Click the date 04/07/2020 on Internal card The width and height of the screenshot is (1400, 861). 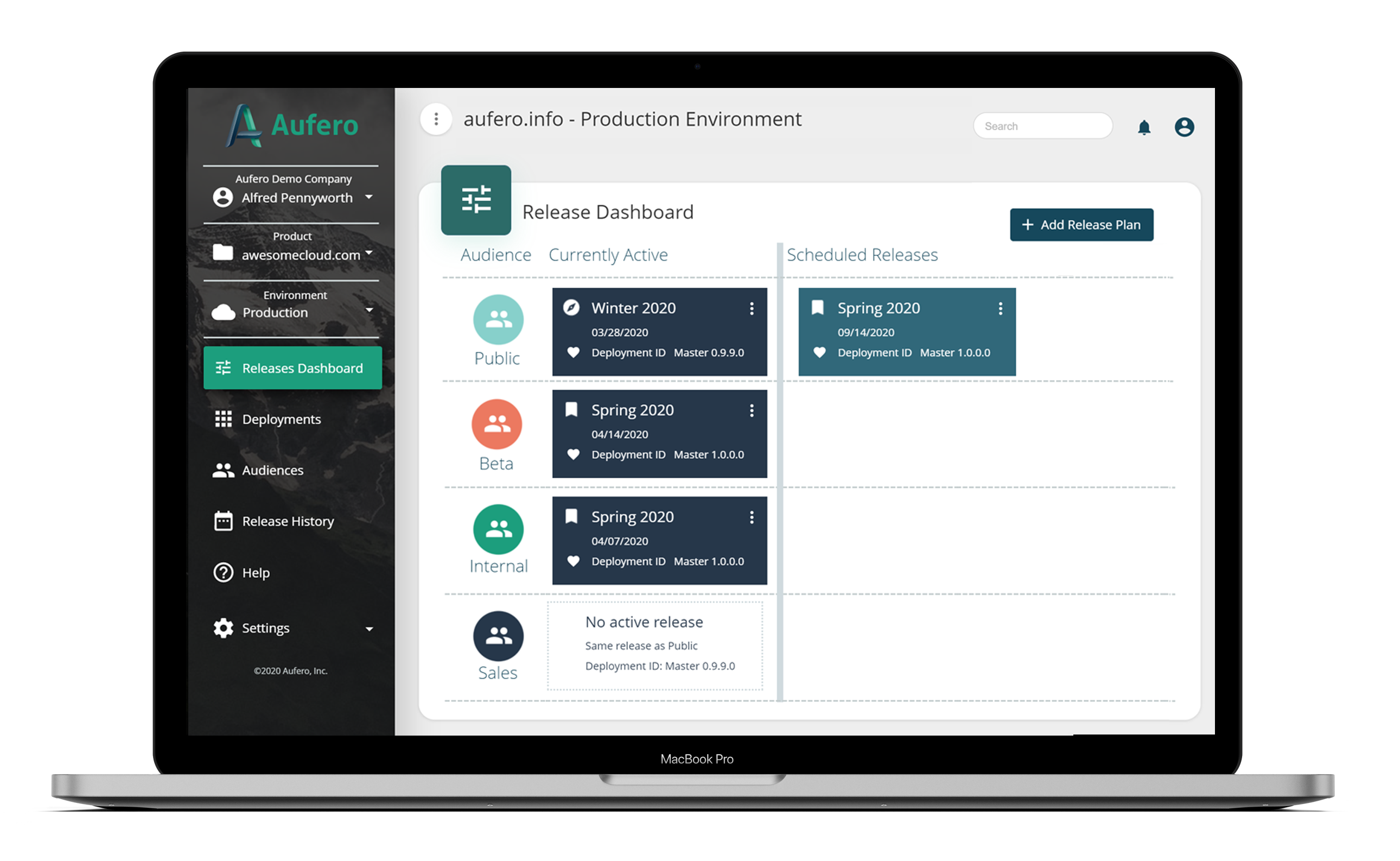click(x=620, y=542)
